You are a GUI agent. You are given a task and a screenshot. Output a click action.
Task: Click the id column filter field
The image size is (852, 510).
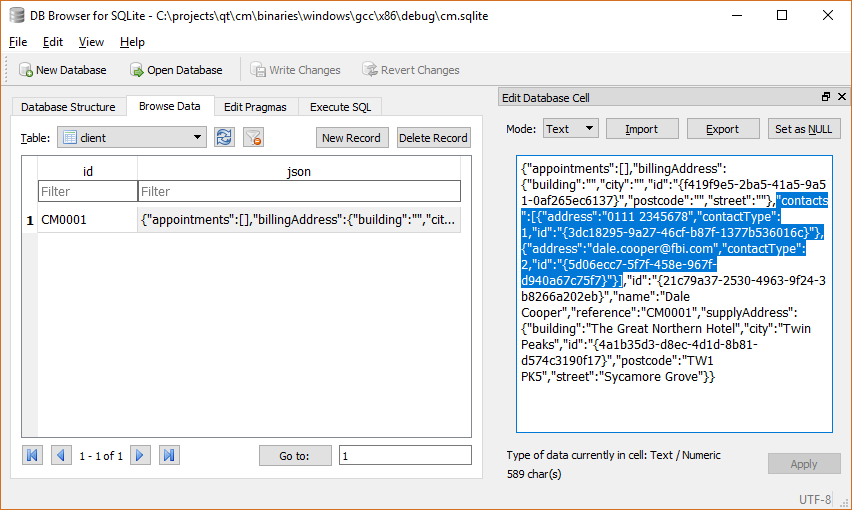click(87, 191)
